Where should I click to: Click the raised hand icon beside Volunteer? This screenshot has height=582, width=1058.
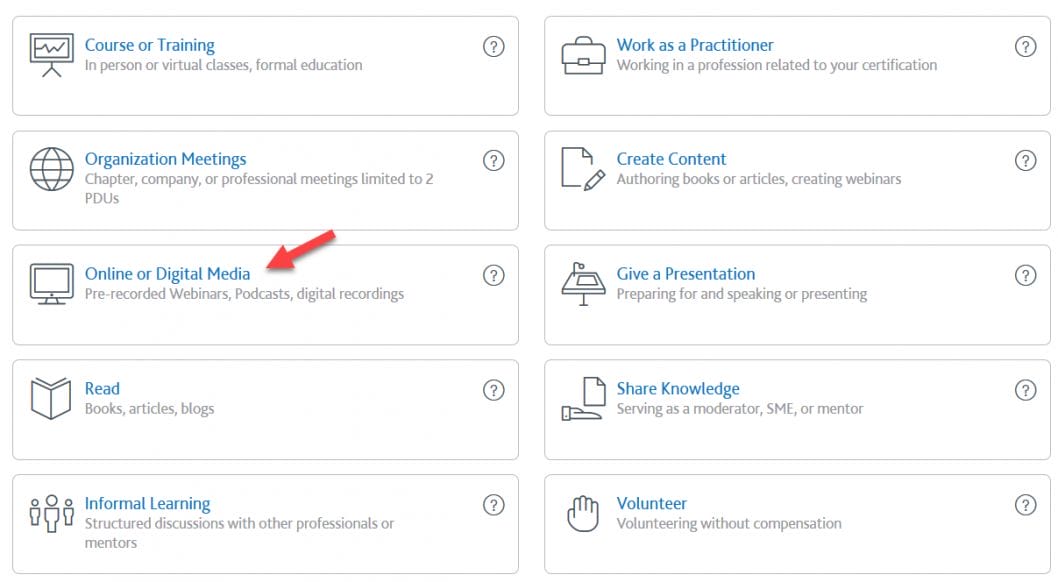tap(583, 514)
